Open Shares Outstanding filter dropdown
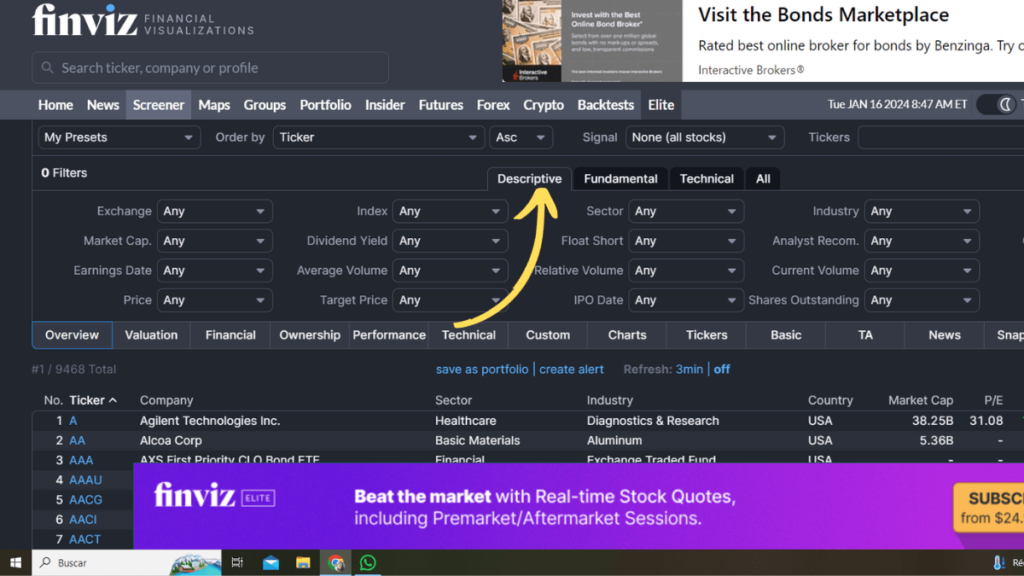The height and width of the screenshot is (576, 1024). pos(921,300)
